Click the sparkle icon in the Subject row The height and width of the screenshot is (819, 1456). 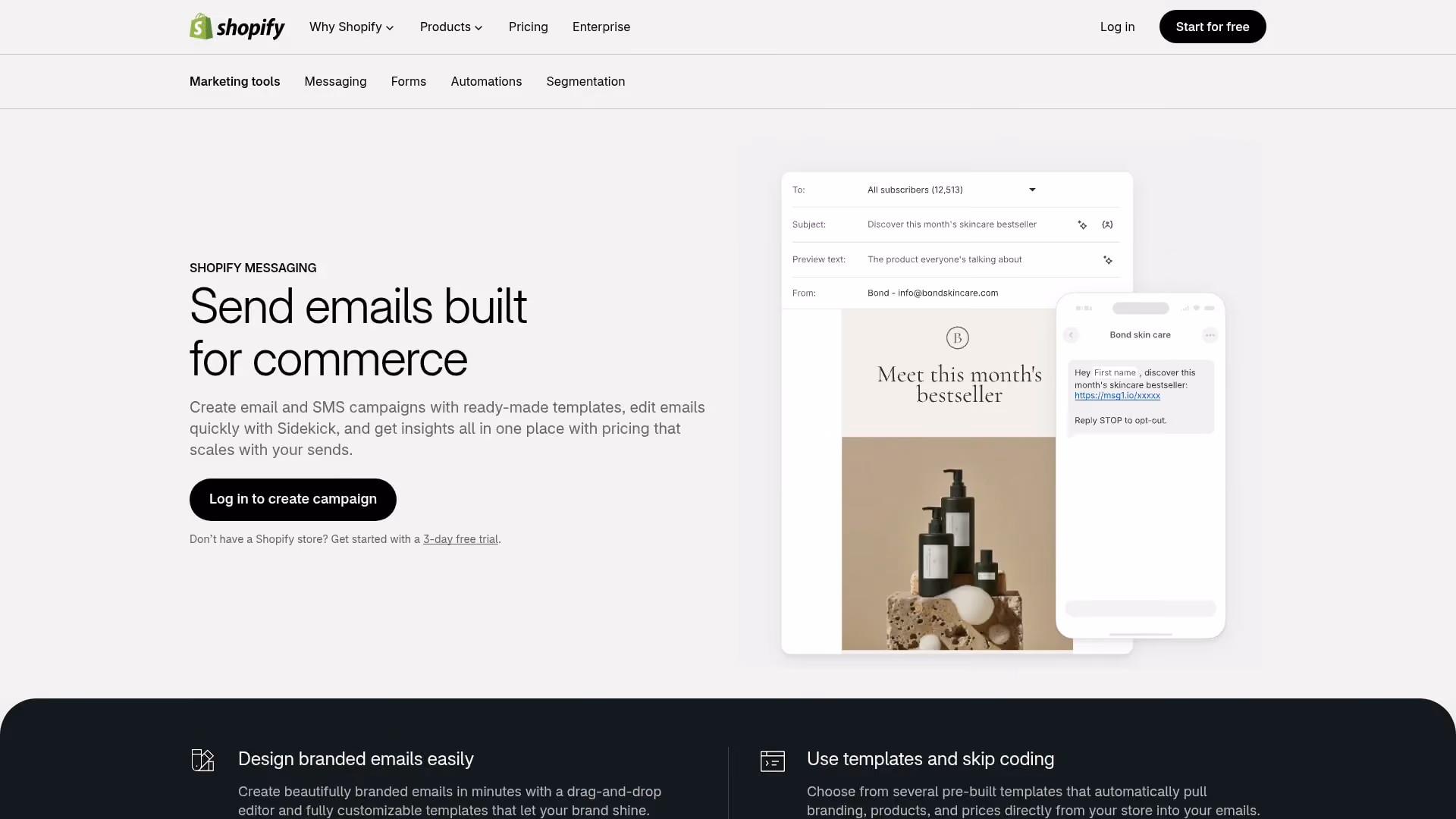click(1082, 225)
